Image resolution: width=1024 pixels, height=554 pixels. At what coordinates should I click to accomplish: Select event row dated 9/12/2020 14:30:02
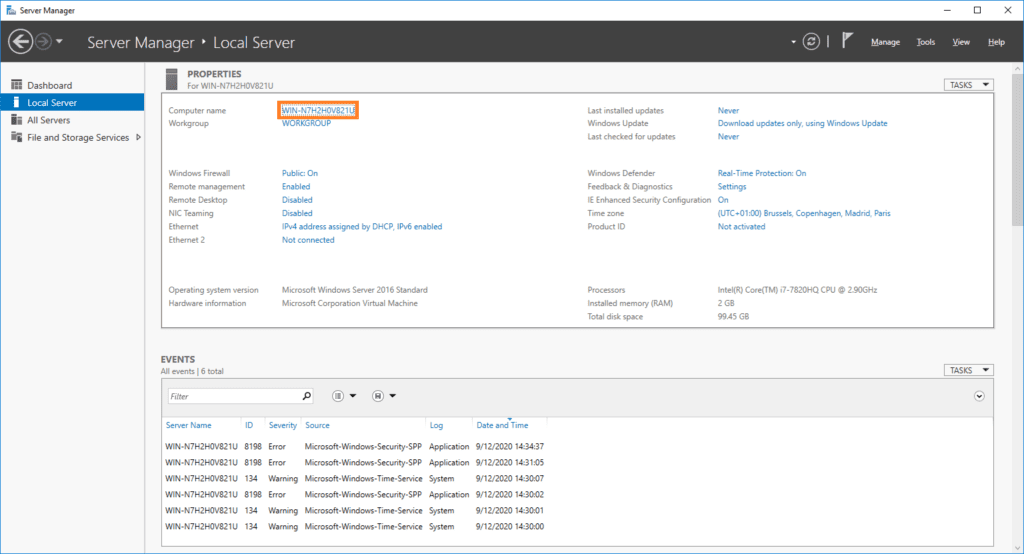355,495
